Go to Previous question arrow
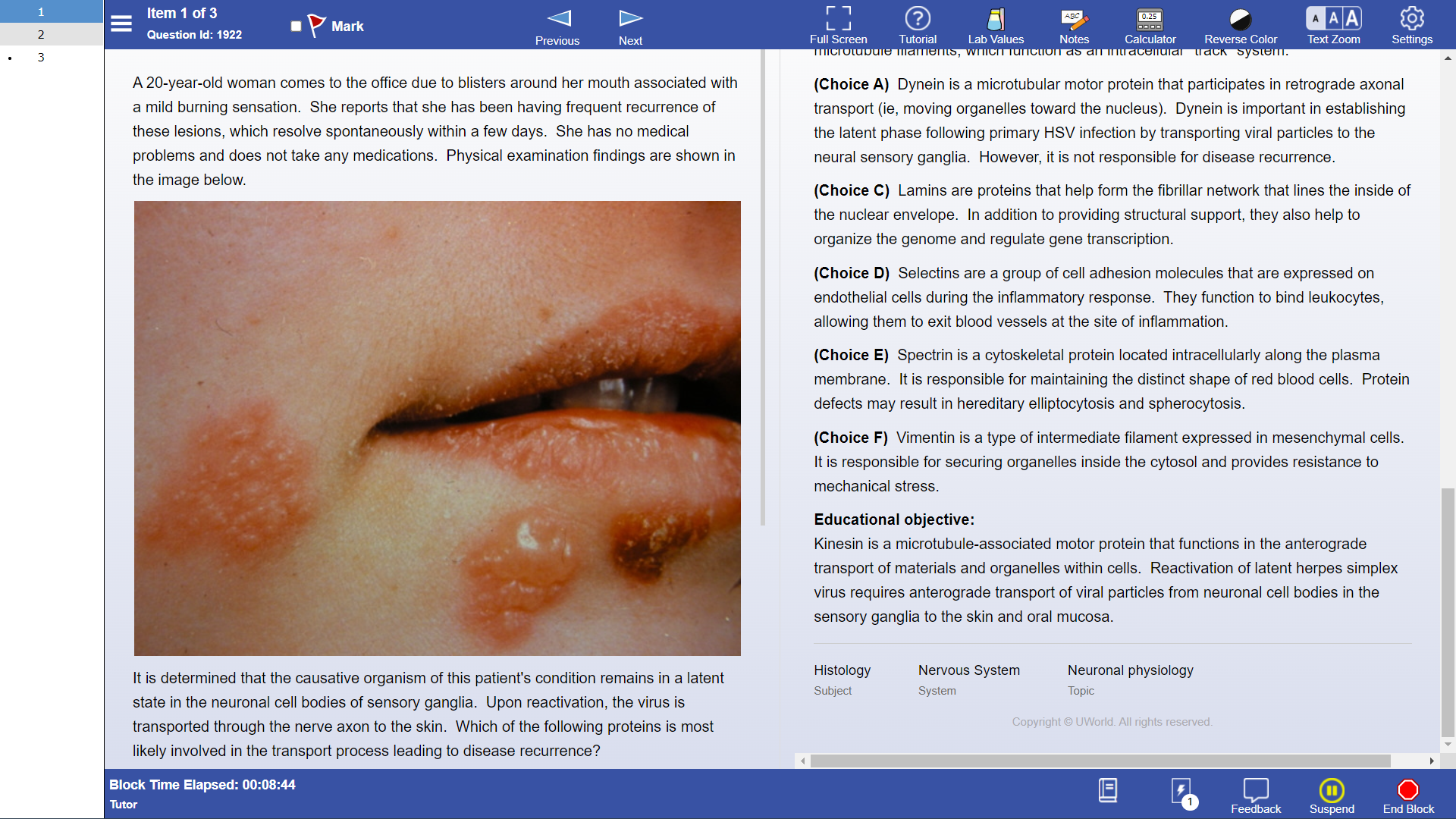 click(557, 27)
